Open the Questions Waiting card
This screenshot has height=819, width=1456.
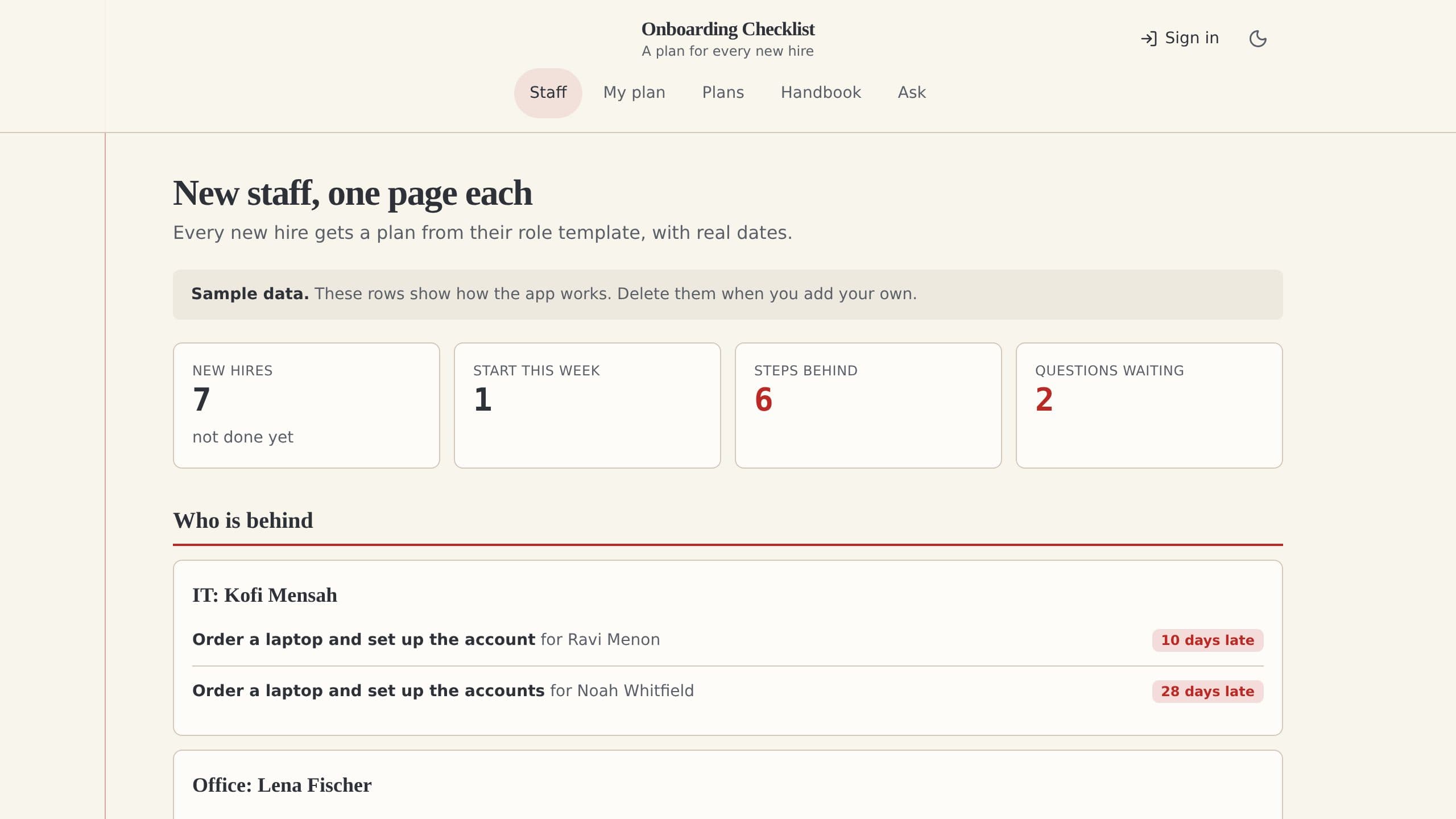click(1149, 406)
